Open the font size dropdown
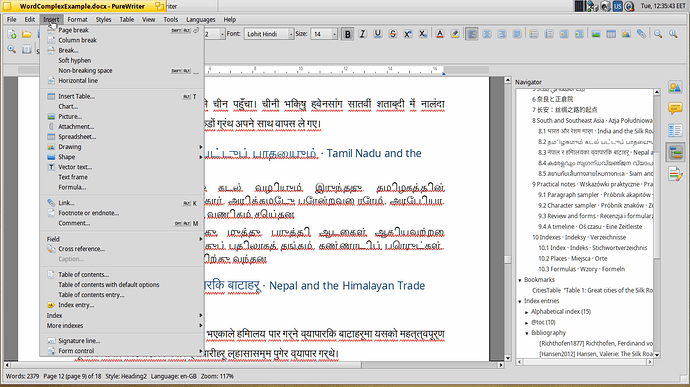The width and height of the screenshot is (690, 387). coord(334,34)
